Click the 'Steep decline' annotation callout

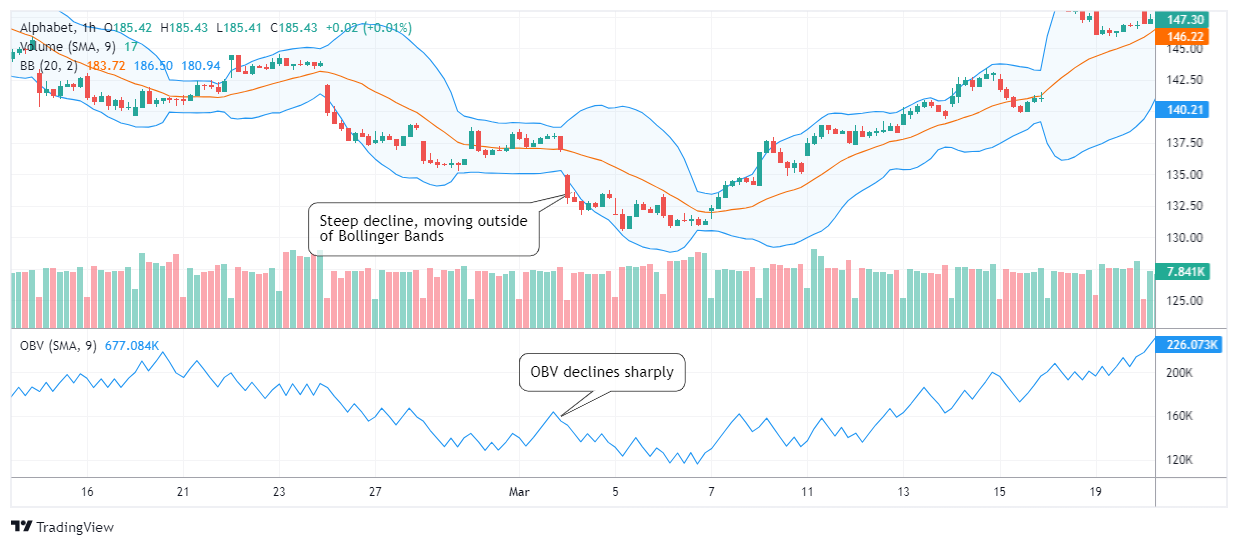tap(424, 229)
